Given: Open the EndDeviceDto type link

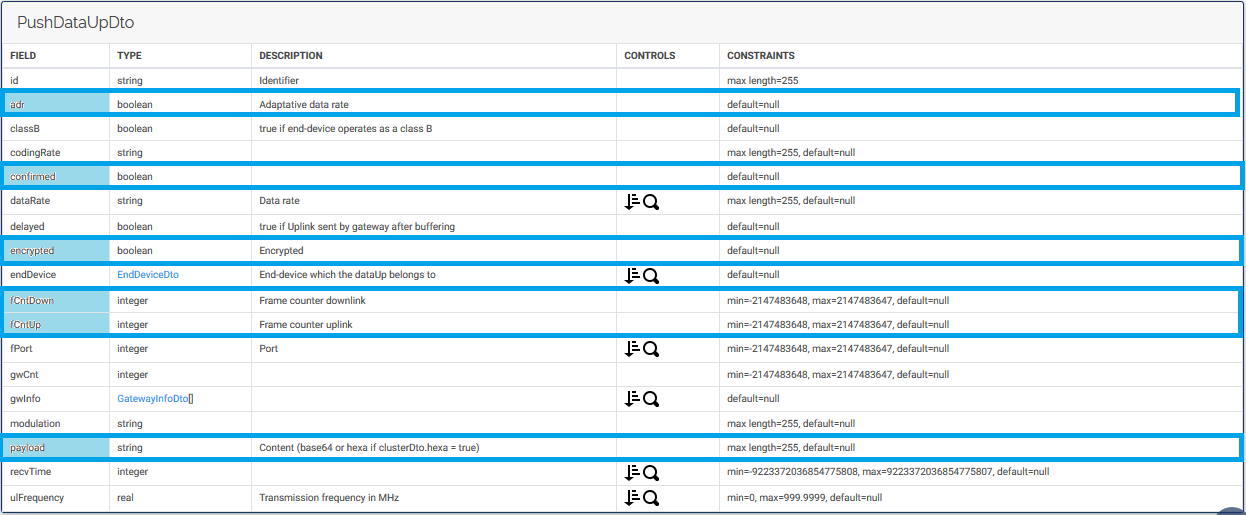Looking at the screenshot, I should point(148,275).
